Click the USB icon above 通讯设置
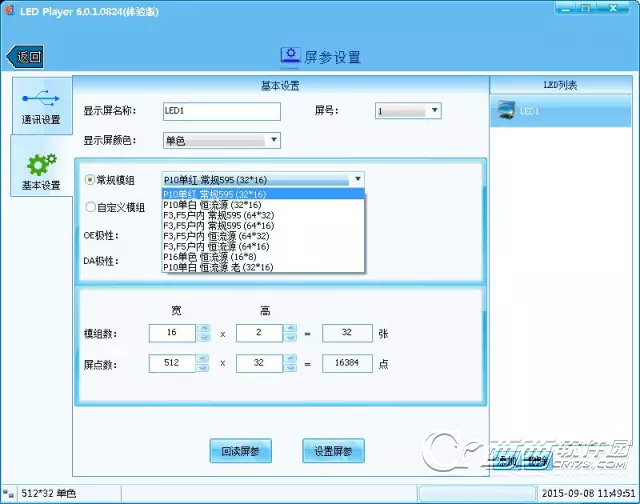 click(41, 98)
